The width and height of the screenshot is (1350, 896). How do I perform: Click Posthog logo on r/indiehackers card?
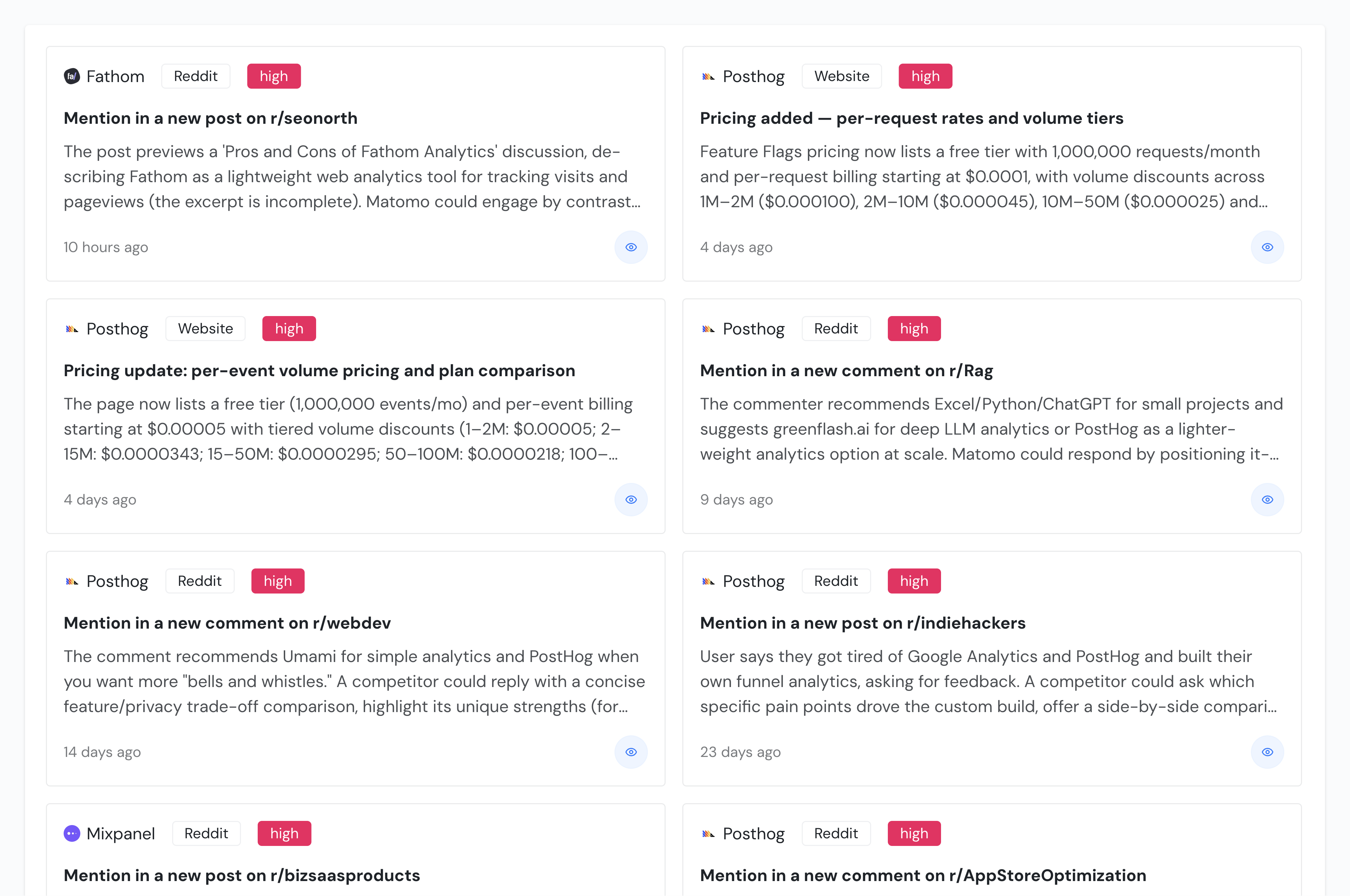(x=708, y=582)
